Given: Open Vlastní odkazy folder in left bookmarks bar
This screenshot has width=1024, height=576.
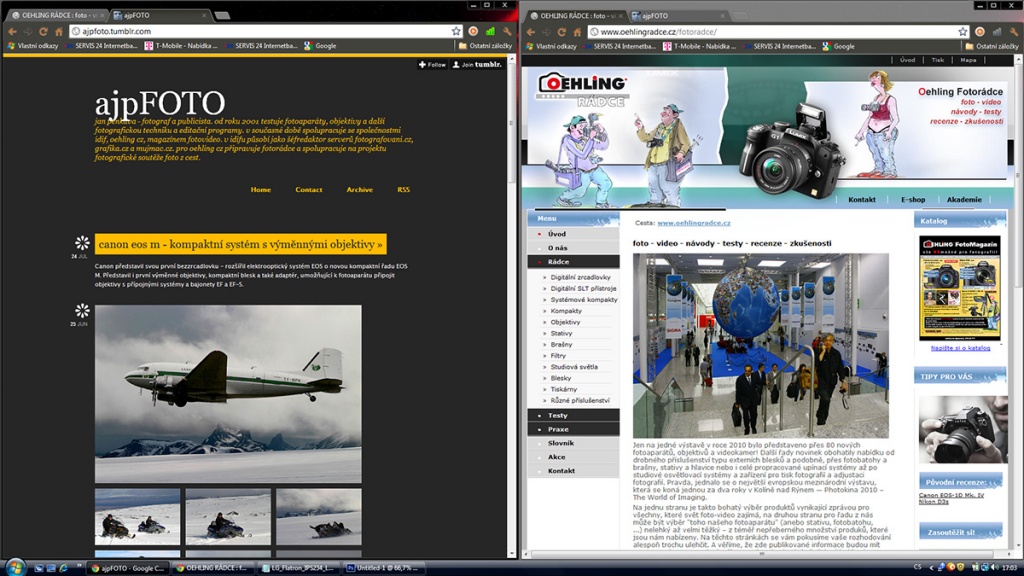Looking at the screenshot, I should [x=32, y=46].
